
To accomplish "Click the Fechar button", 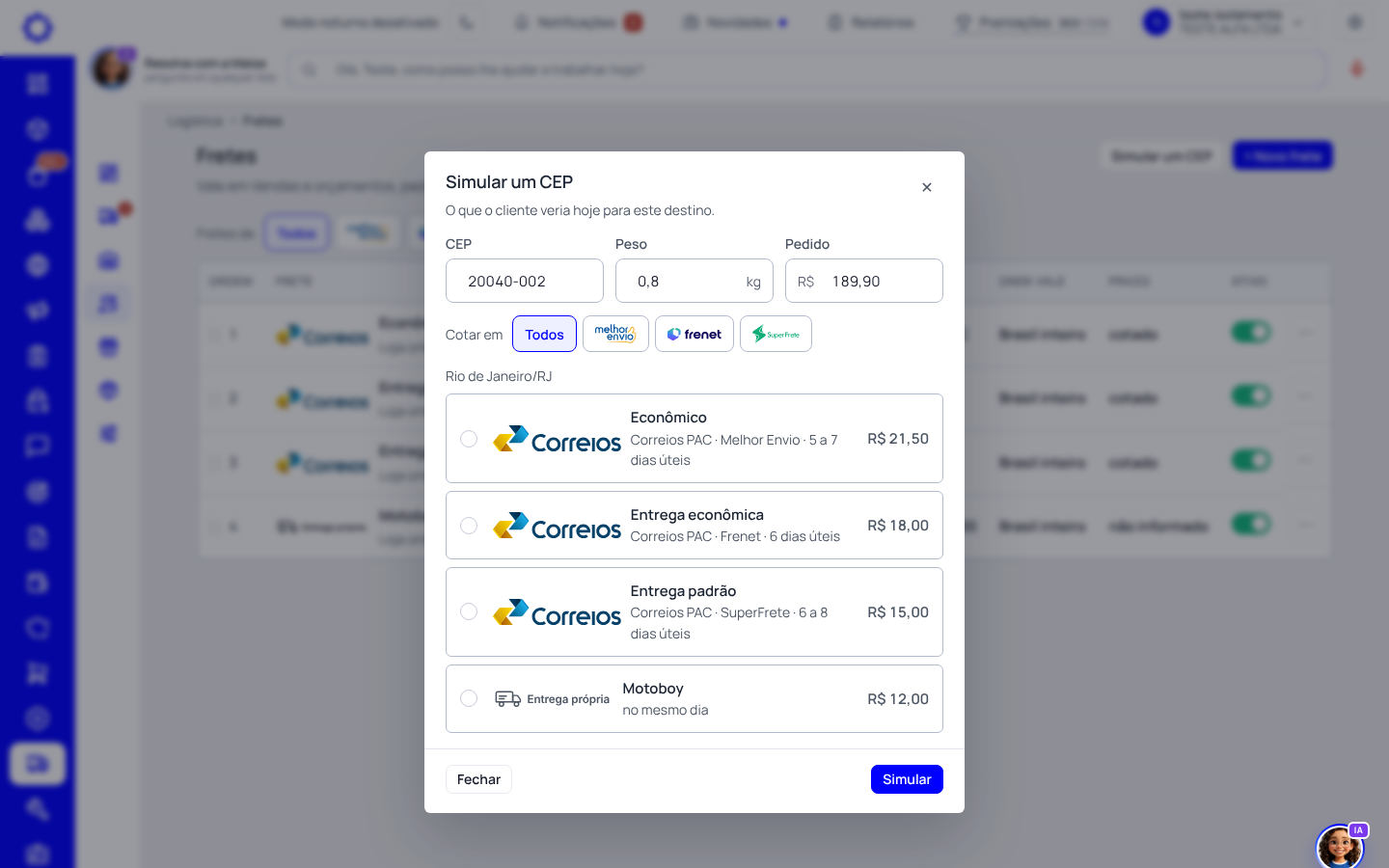I will coord(478,779).
